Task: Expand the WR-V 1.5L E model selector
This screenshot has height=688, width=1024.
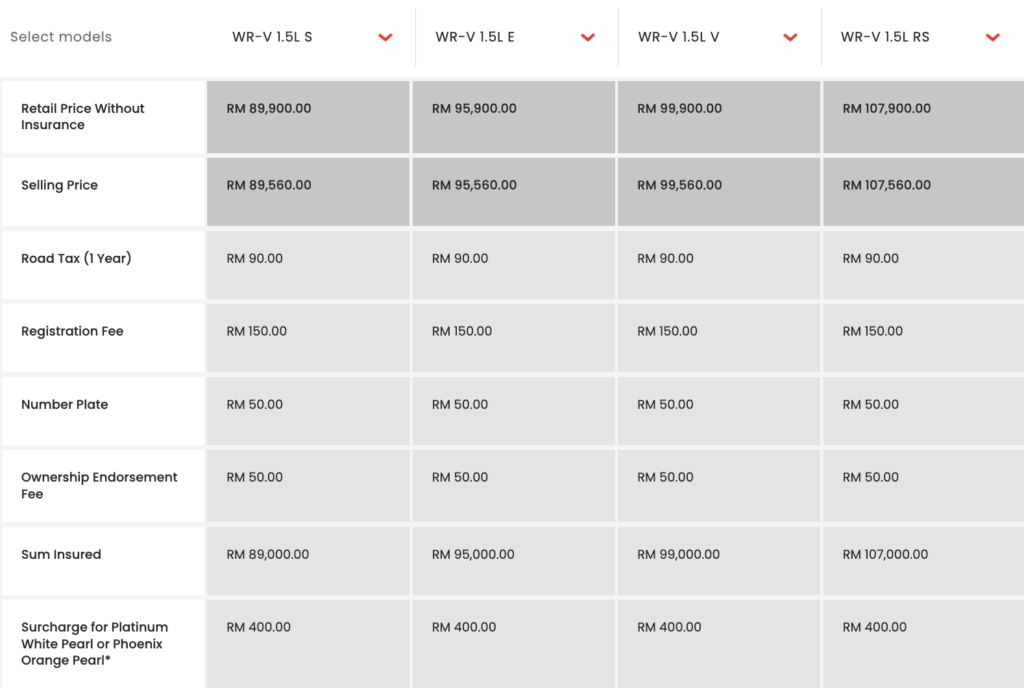Action: [x=588, y=38]
